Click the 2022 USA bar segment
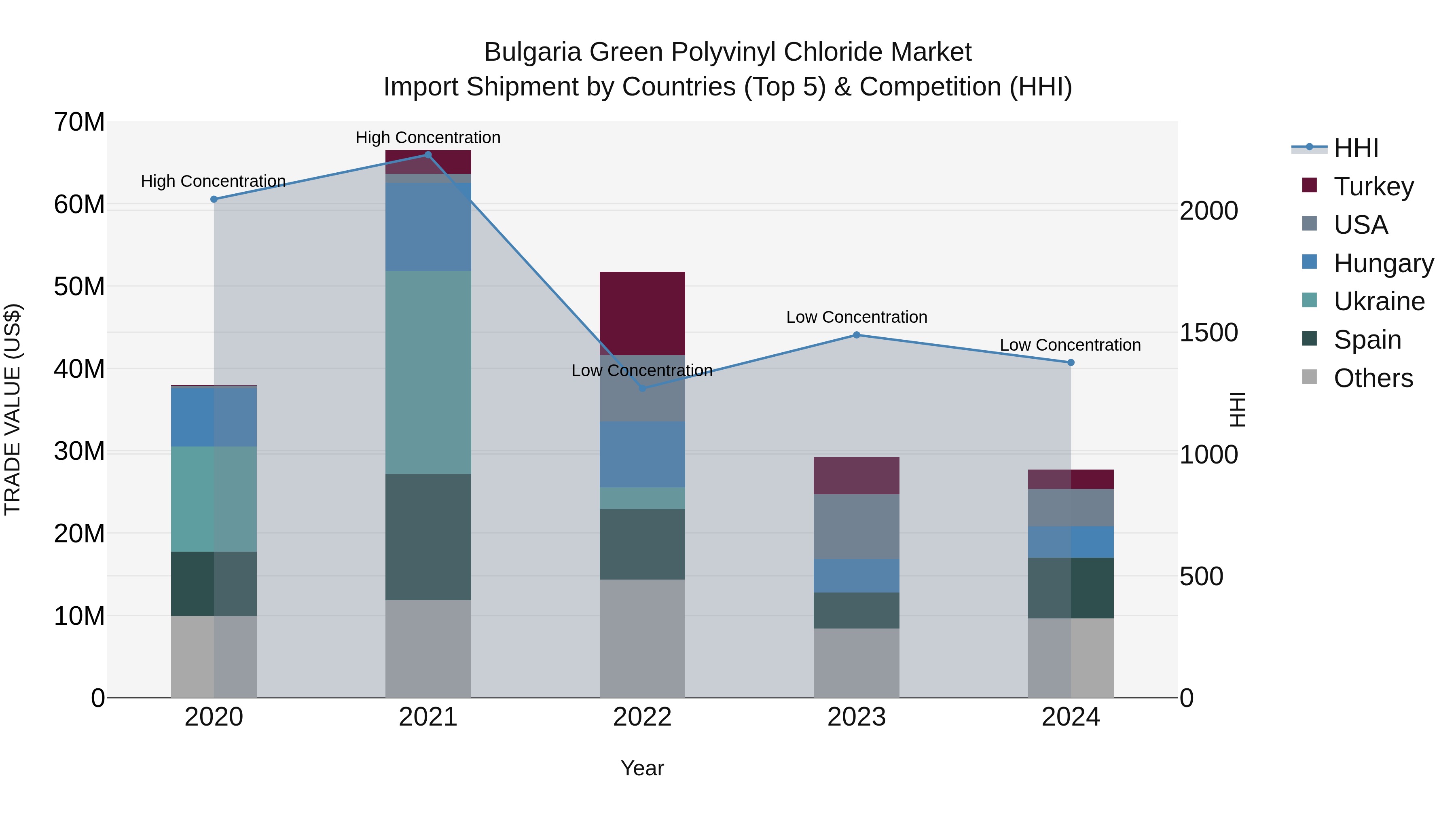 pos(642,388)
